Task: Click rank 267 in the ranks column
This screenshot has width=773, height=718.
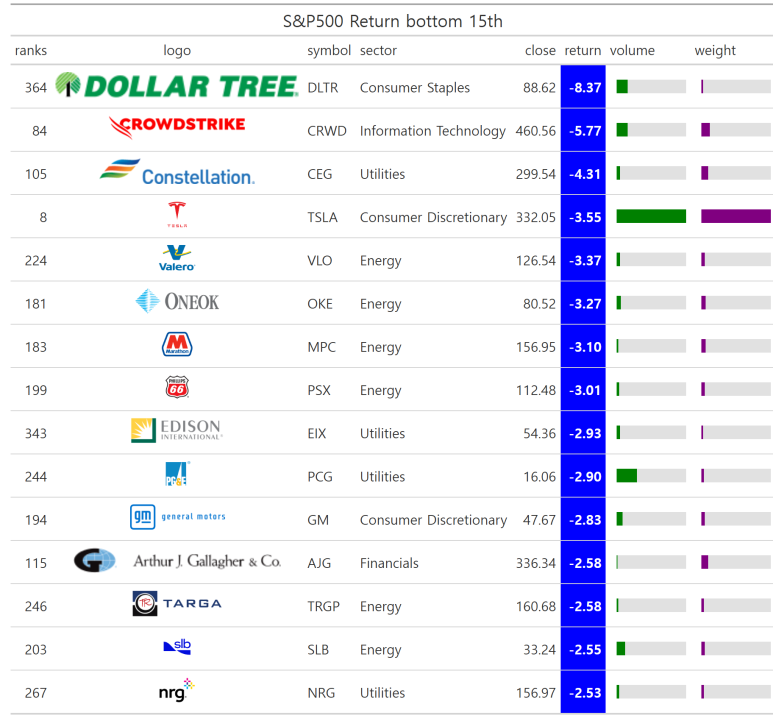Action: click(35, 693)
